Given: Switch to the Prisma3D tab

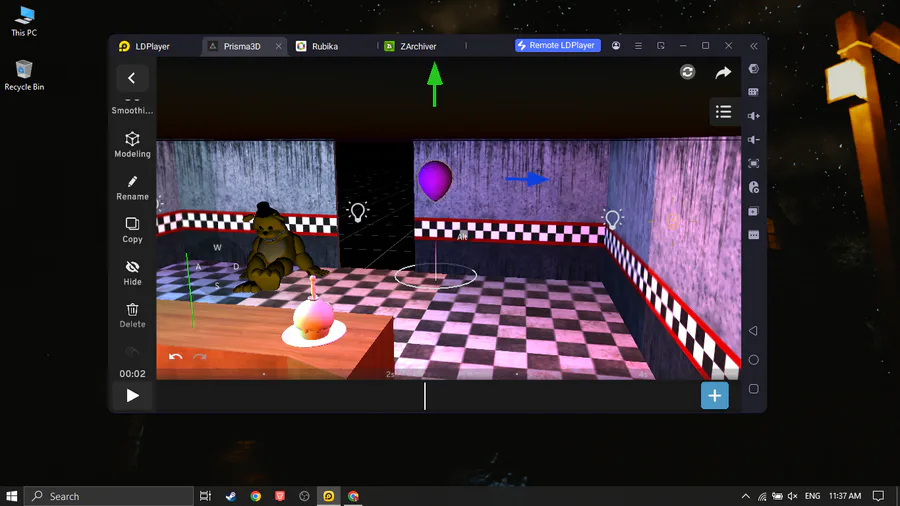Looking at the screenshot, I should click(x=242, y=46).
